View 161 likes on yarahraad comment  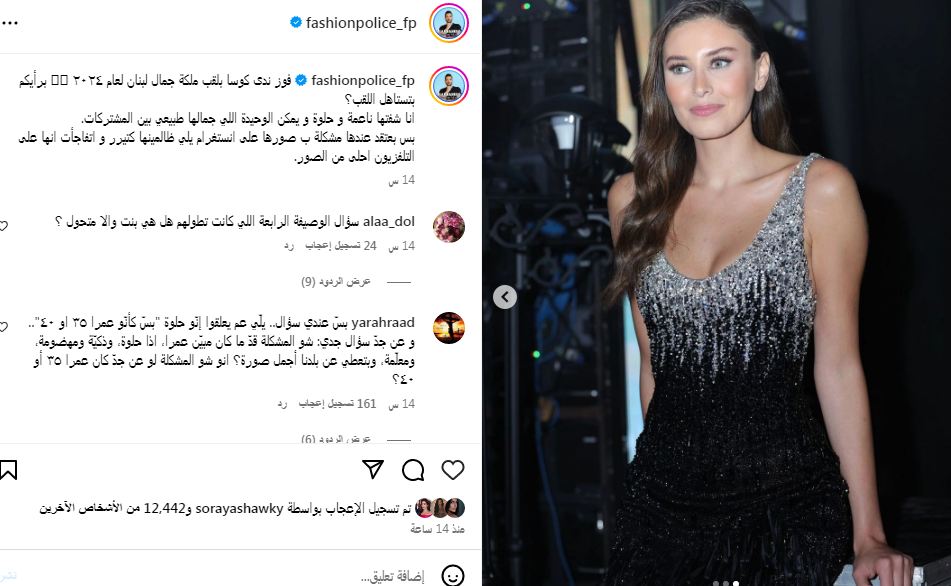pyautogui.click(x=337, y=404)
